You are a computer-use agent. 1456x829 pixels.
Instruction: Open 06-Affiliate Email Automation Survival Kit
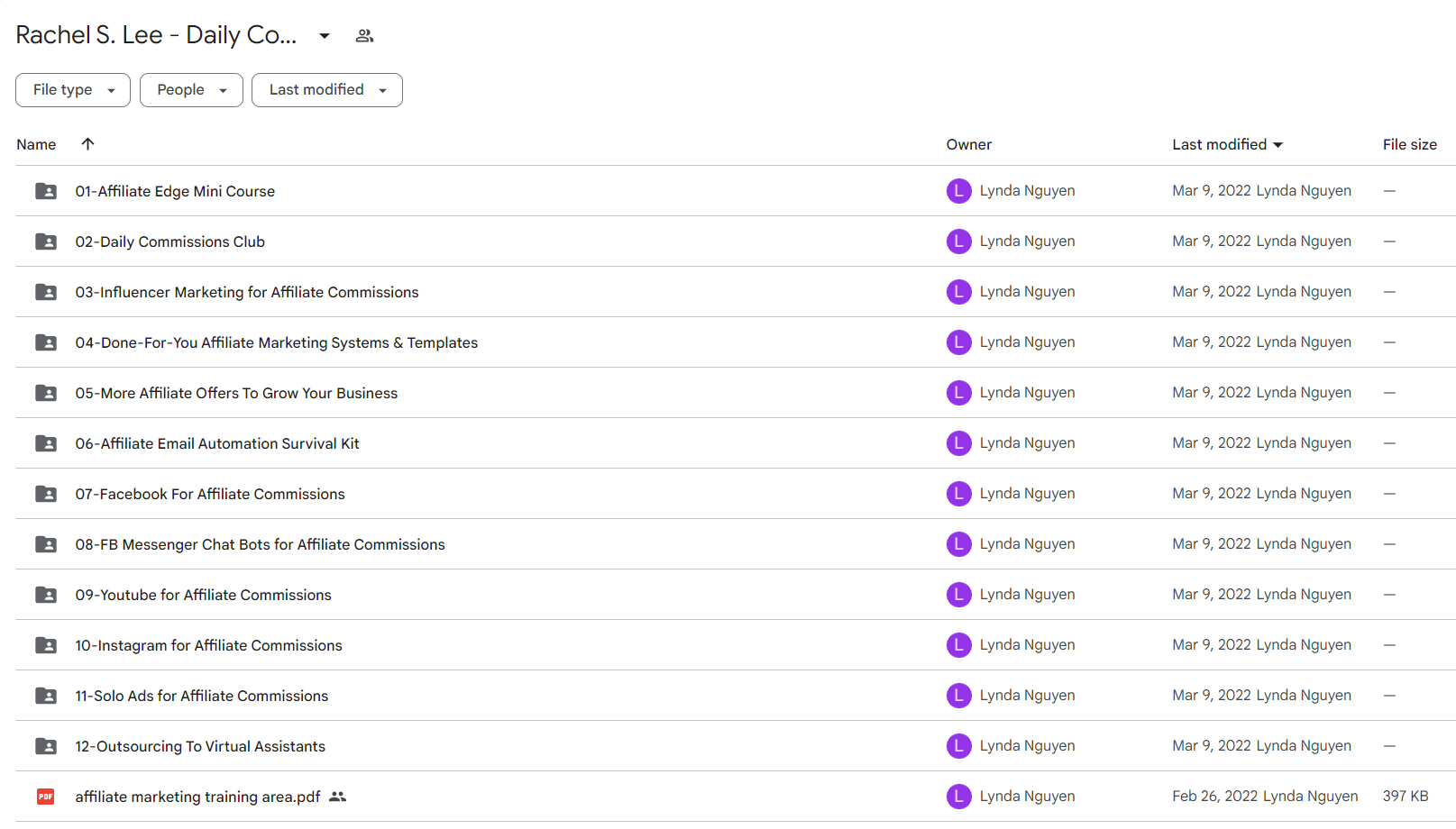[217, 443]
